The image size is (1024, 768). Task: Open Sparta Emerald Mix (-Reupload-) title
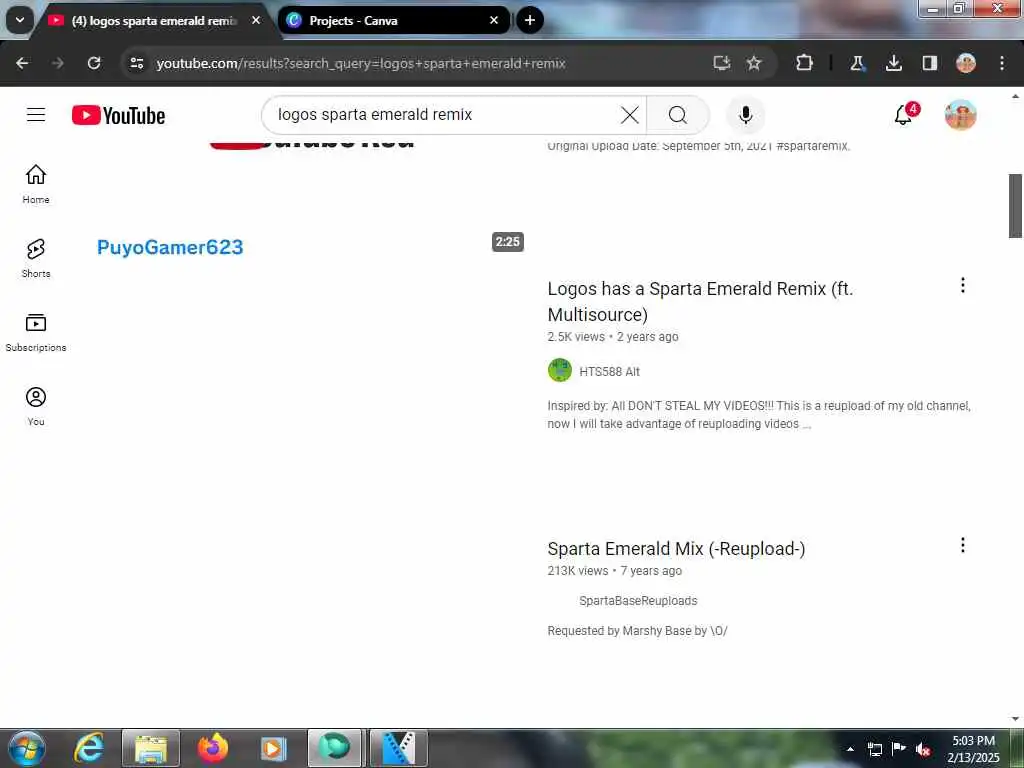pos(676,549)
